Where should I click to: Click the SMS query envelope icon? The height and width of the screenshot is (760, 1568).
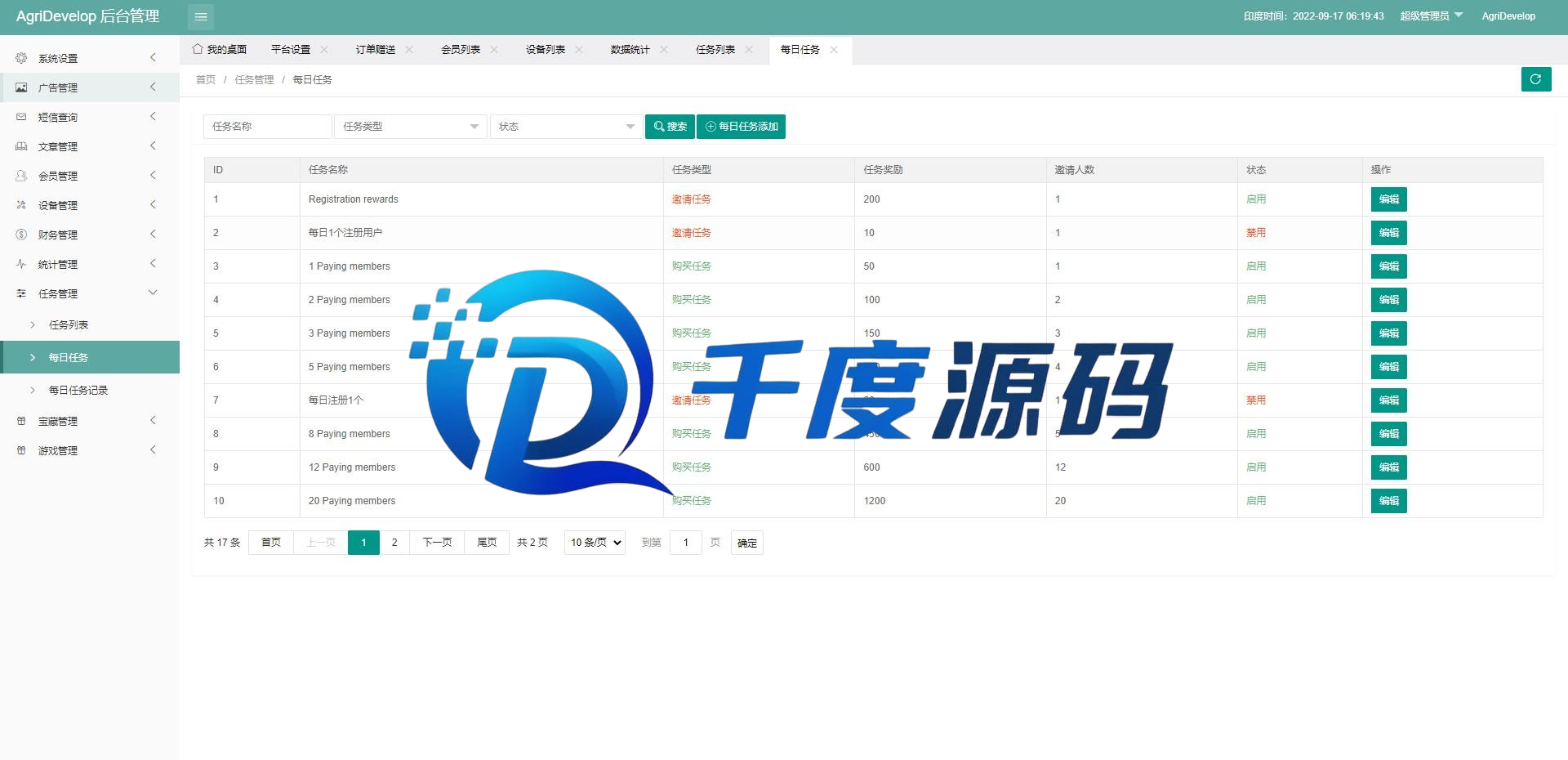21,117
